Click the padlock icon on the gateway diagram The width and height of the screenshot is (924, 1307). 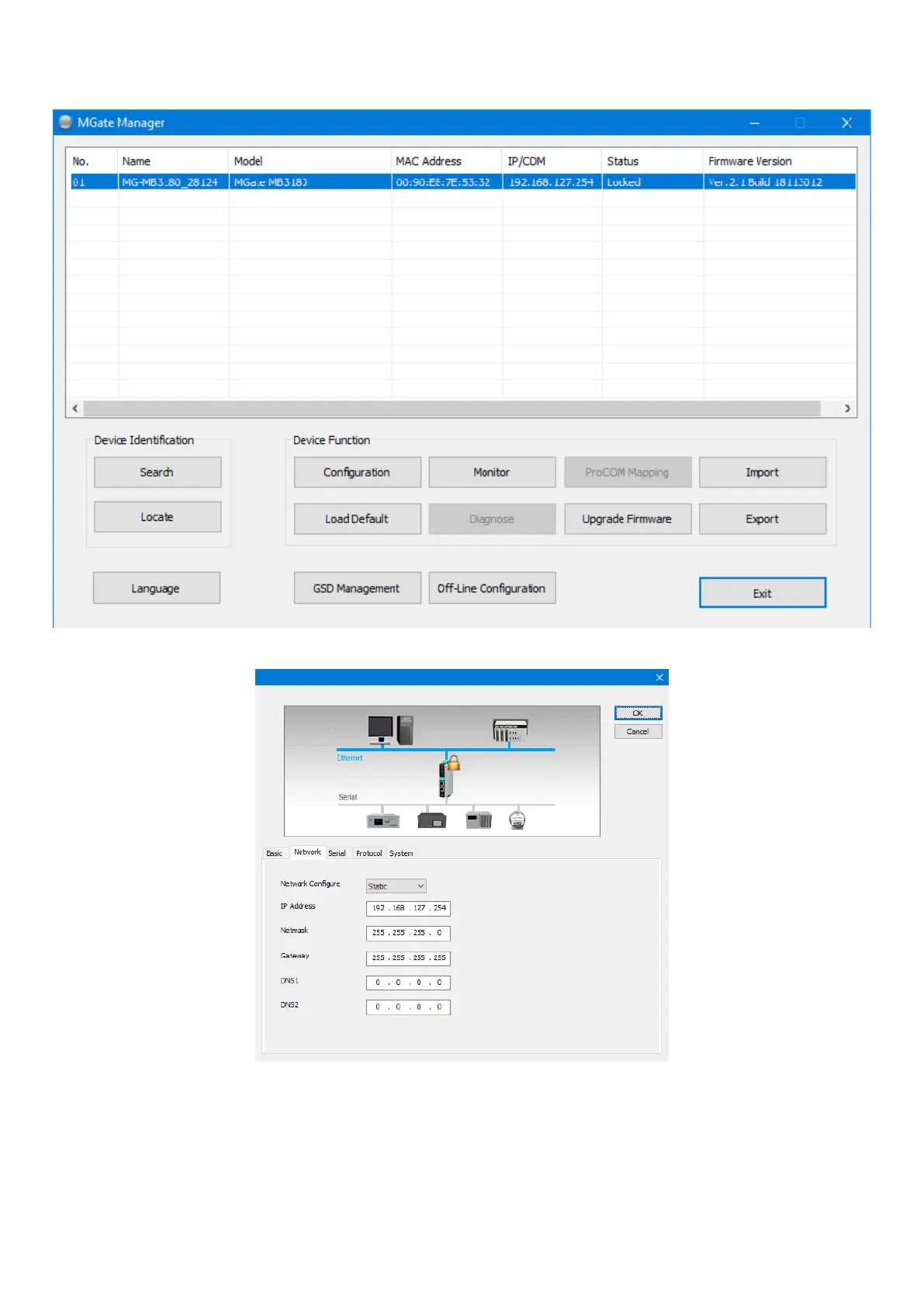454,763
